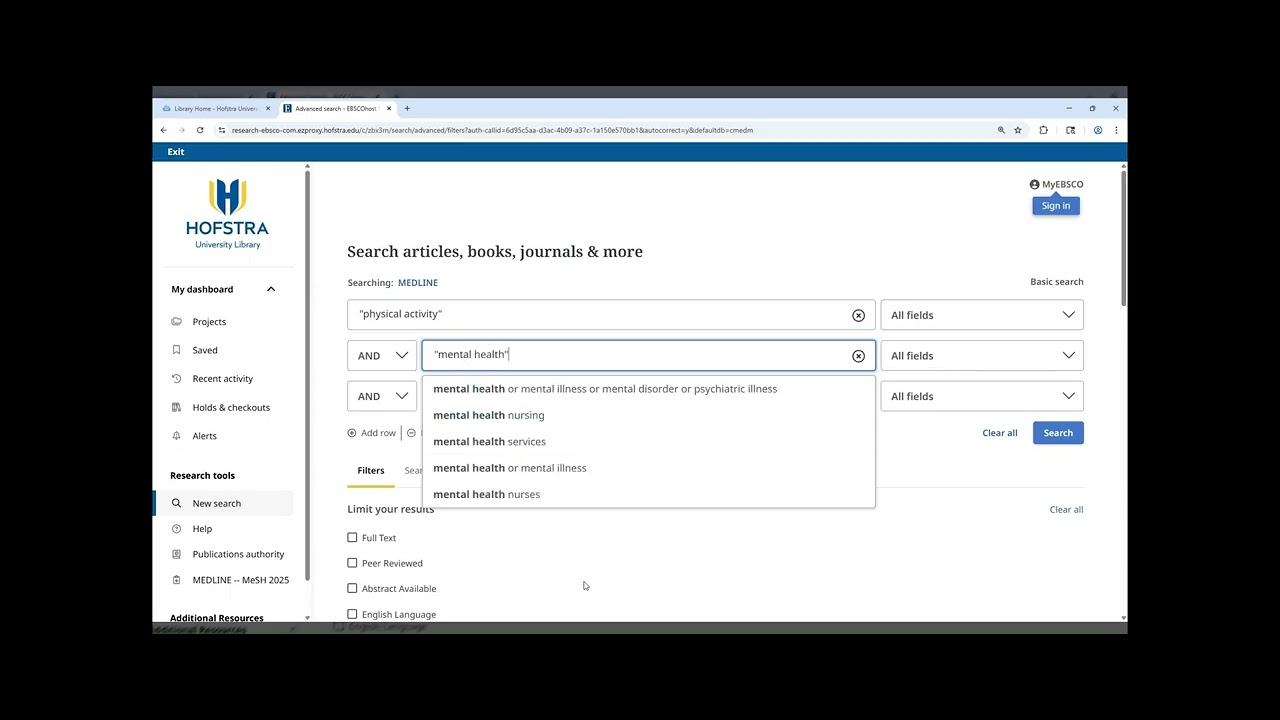Viewport: 1280px width, 720px height.
Task: Check the Peer Reviewed box
Action: 352,563
